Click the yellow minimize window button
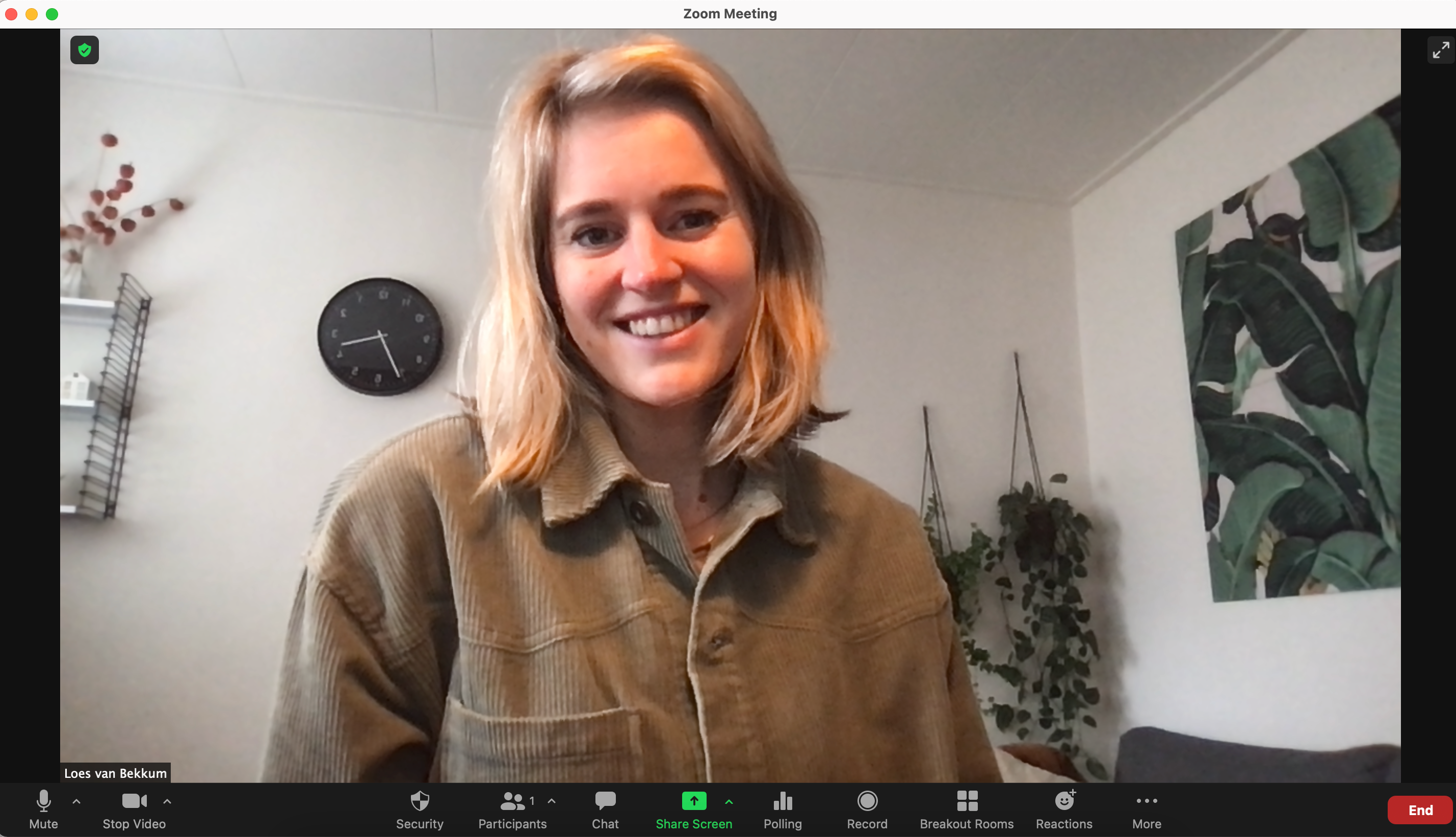The width and height of the screenshot is (1456, 837). pos(32,14)
